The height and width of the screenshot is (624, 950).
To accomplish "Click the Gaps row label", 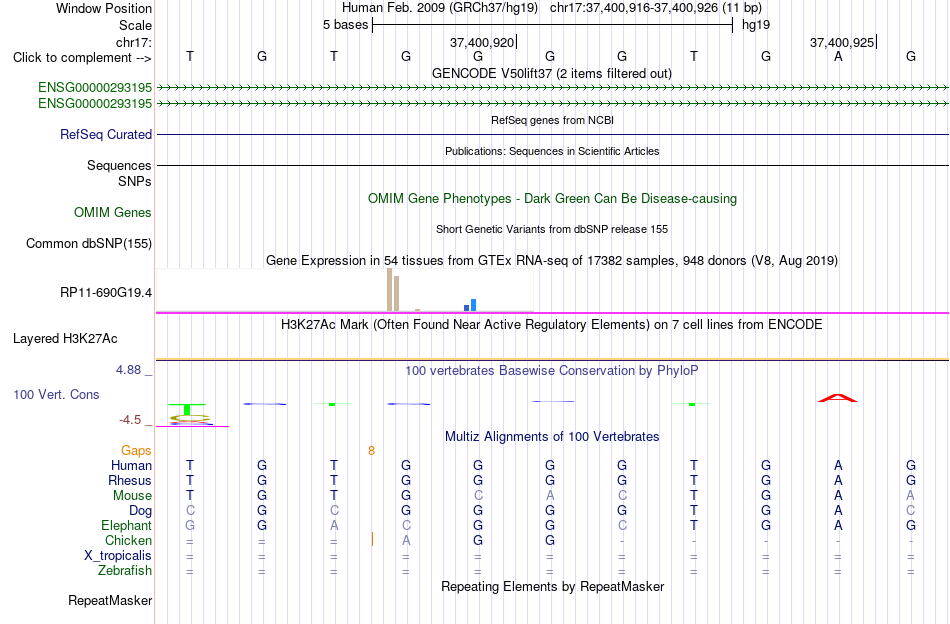I will 136,450.
